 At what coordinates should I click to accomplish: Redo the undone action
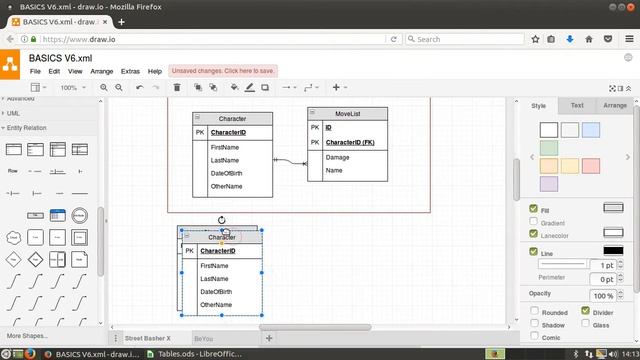156,87
